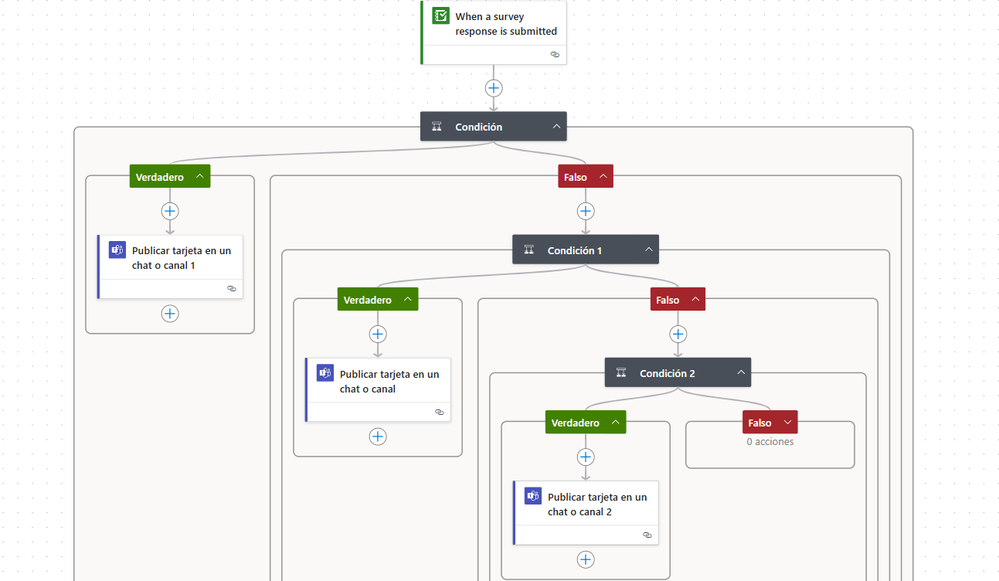This screenshot has width=999, height=581.
Task: Open 'Publicar tarjeta en un chat o canal 2' action
Action: (x=597, y=505)
